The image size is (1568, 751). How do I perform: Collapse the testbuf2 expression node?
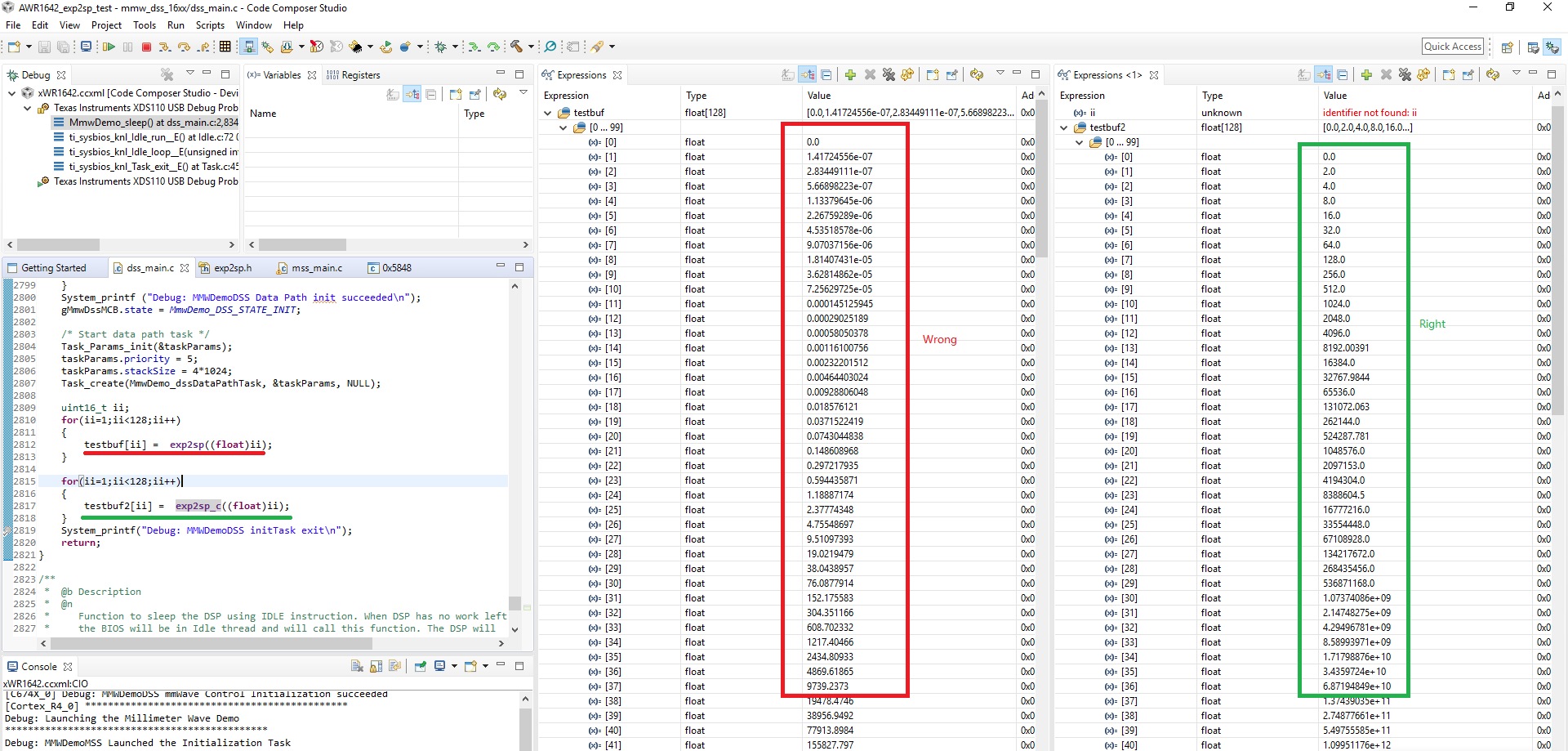tap(1063, 127)
